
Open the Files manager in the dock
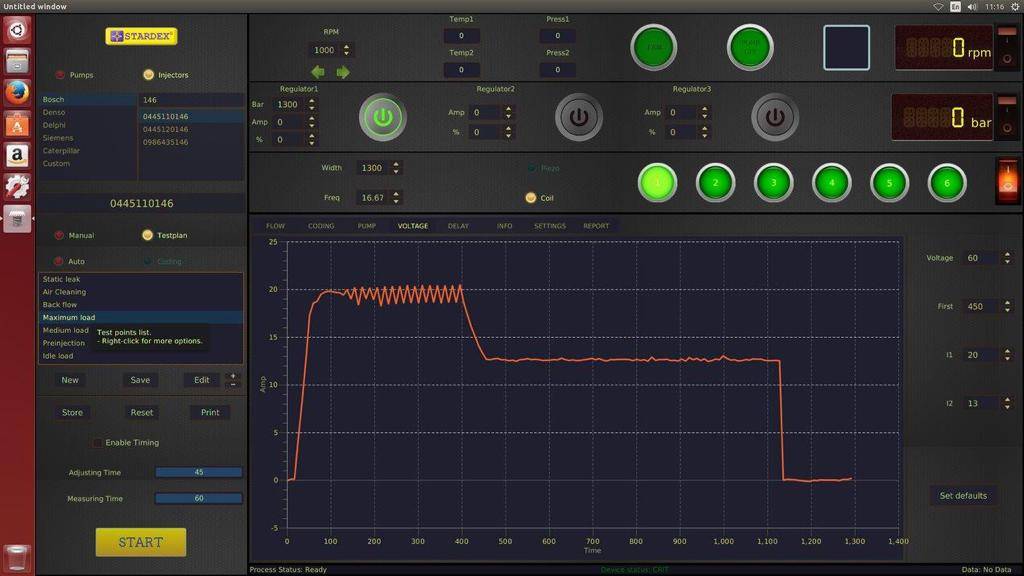point(18,61)
